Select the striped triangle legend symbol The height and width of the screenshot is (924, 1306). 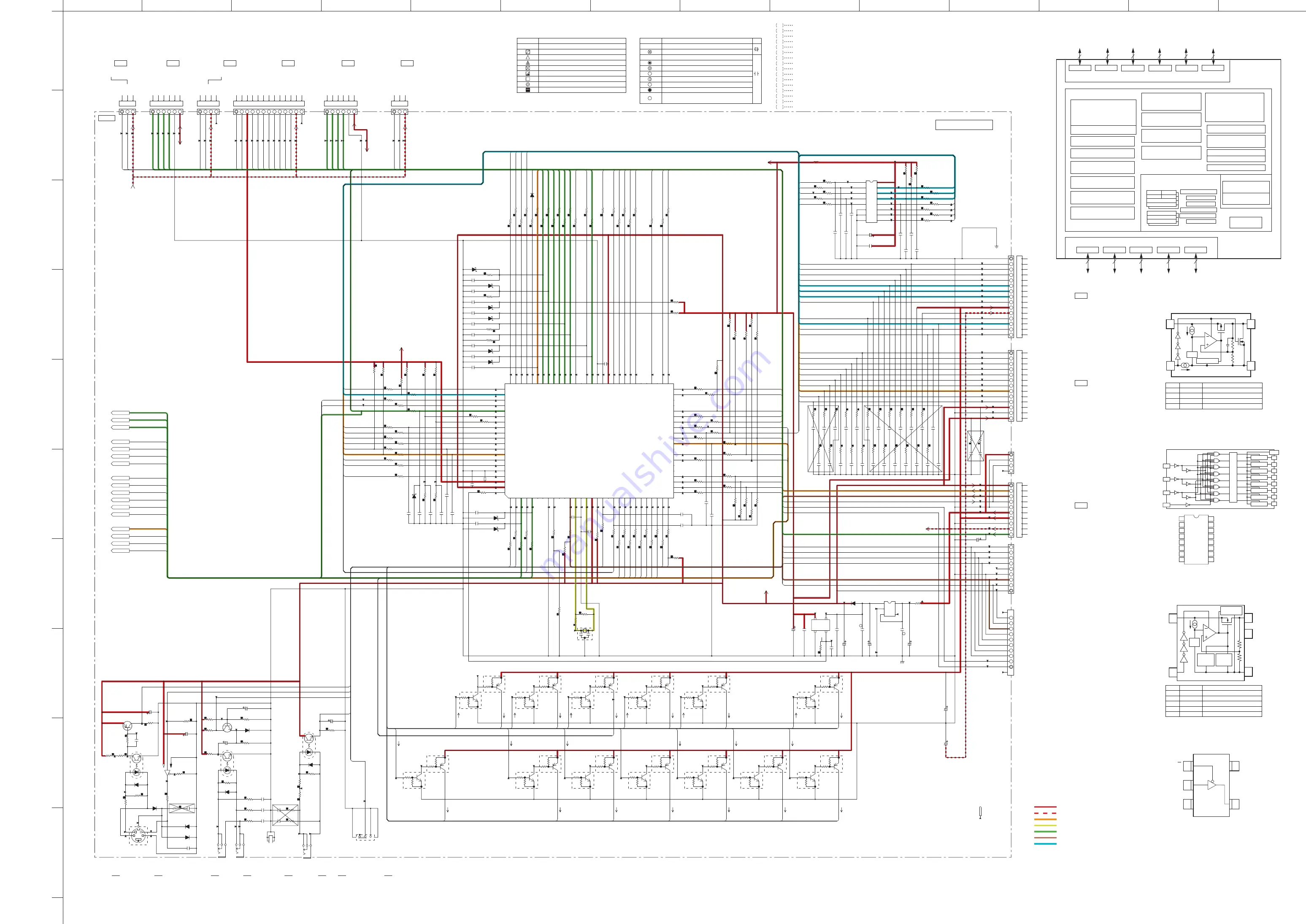(528, 63)
